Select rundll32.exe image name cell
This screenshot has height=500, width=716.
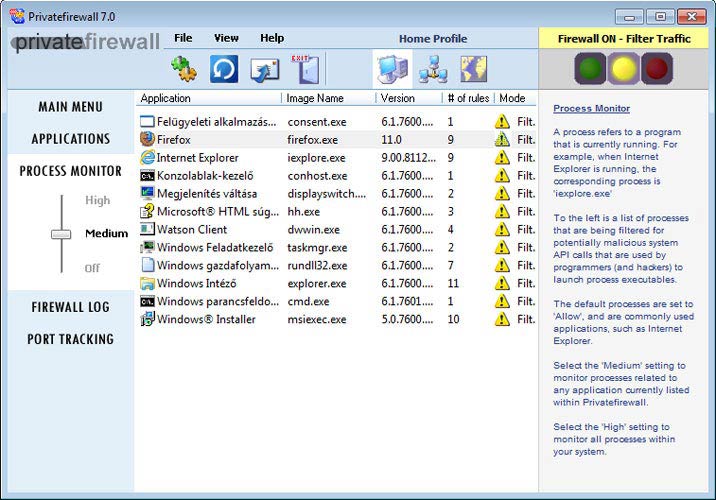317,265
